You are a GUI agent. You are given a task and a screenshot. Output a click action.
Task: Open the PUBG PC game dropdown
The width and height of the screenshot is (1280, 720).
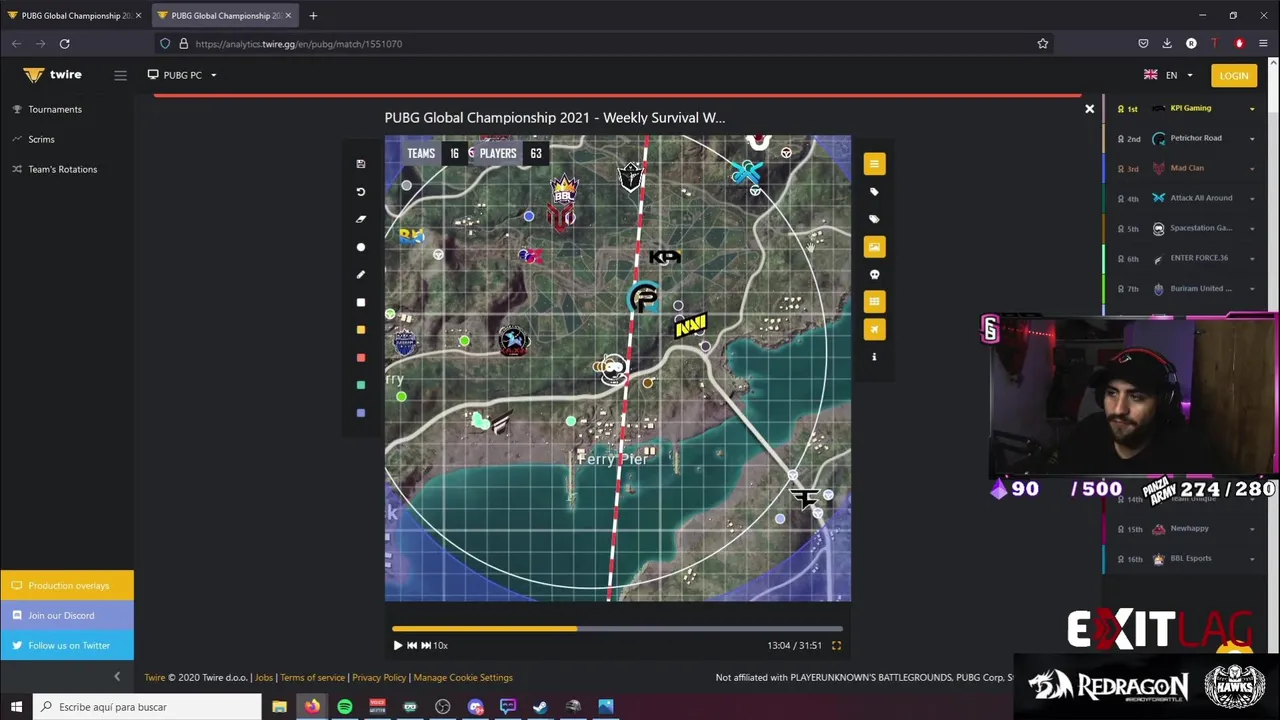tap(182, 75)
